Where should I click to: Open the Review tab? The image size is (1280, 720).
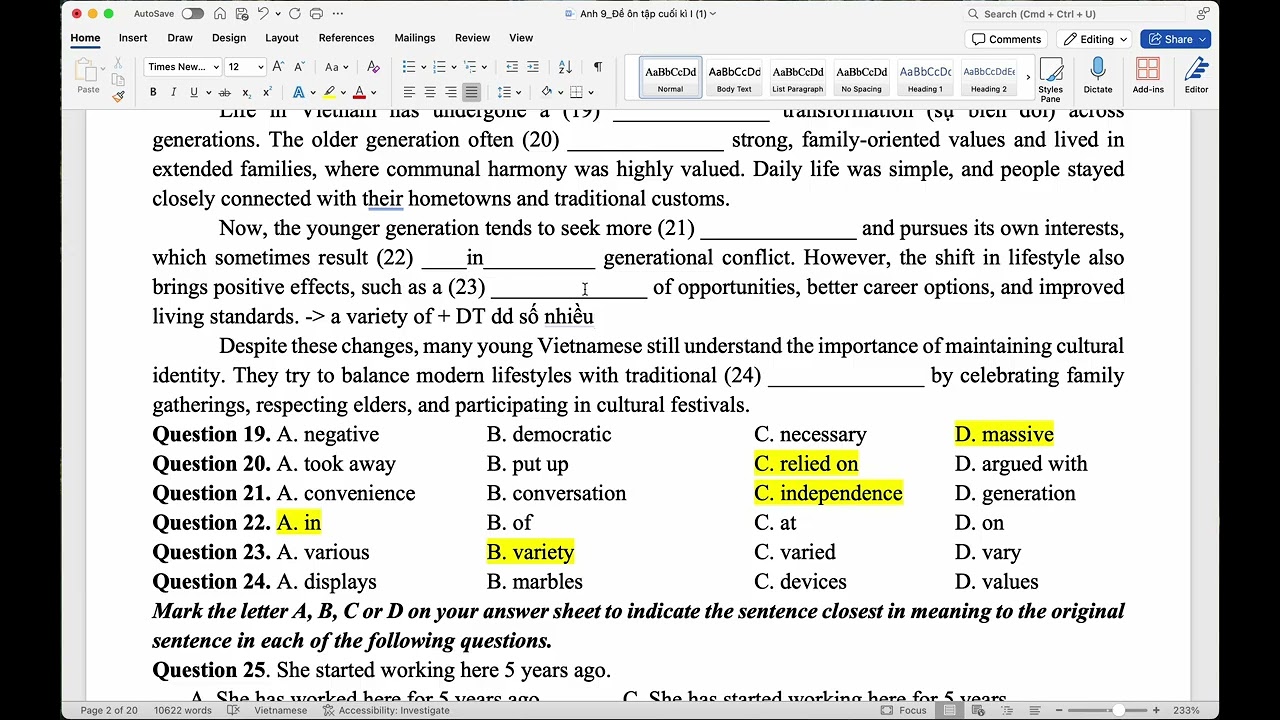tap(473, 38)
